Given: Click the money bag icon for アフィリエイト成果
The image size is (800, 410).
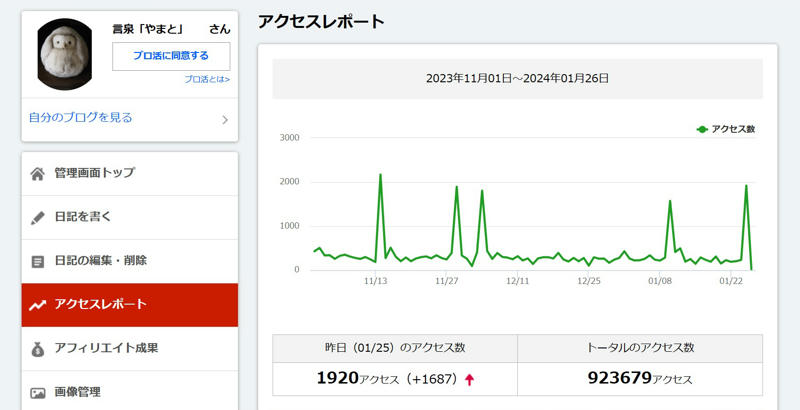Looking at the screenshot, I should pyautogui.click(x=38, y=349).
